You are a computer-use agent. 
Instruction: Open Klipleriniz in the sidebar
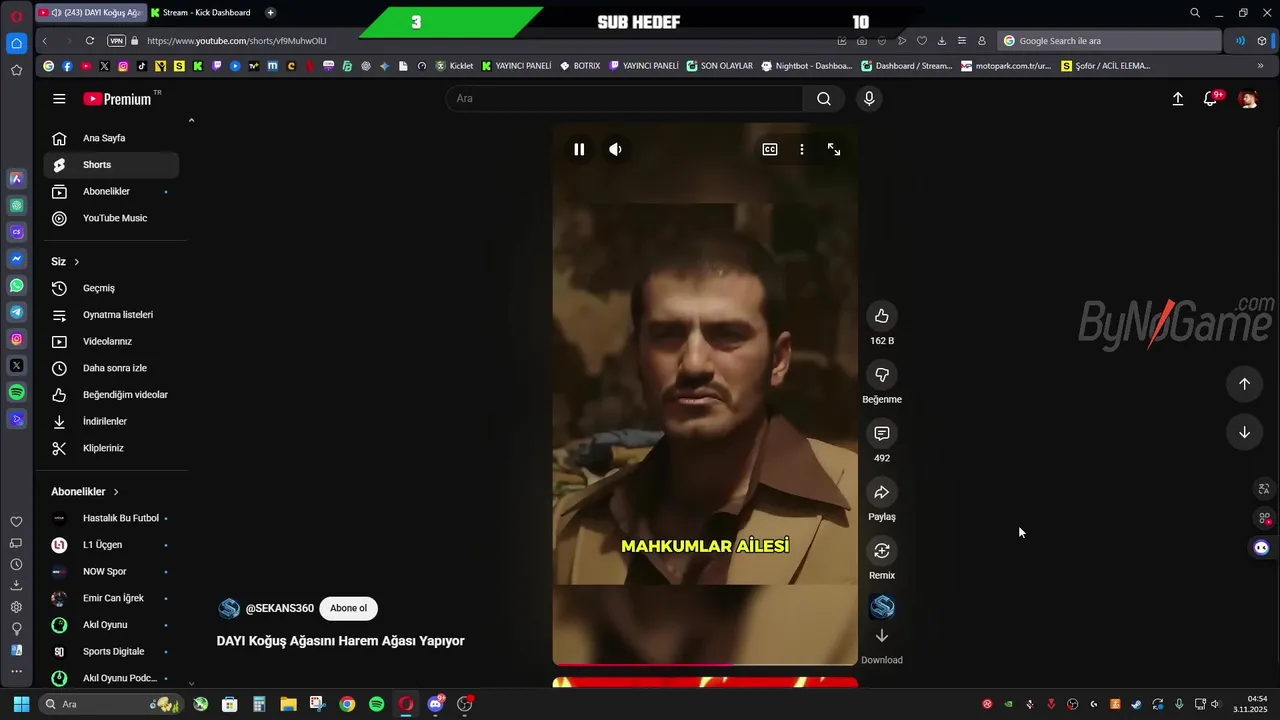[111, 448]
